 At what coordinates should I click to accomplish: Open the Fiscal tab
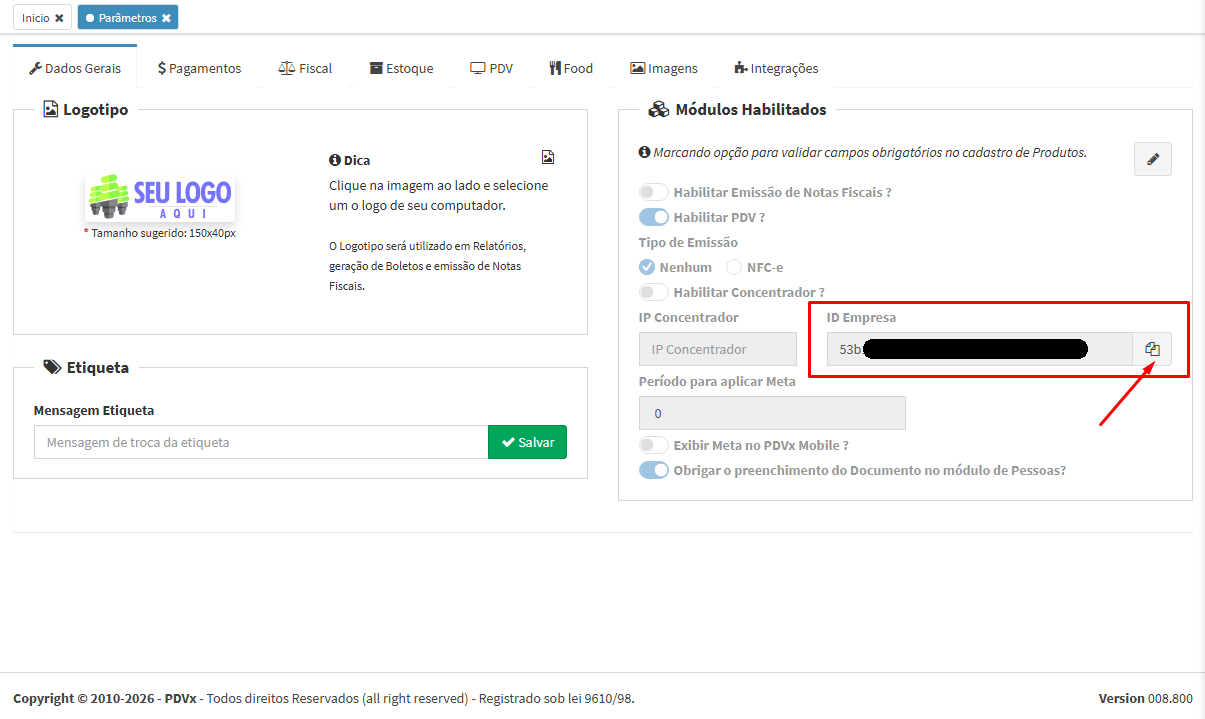click(305, 68)
